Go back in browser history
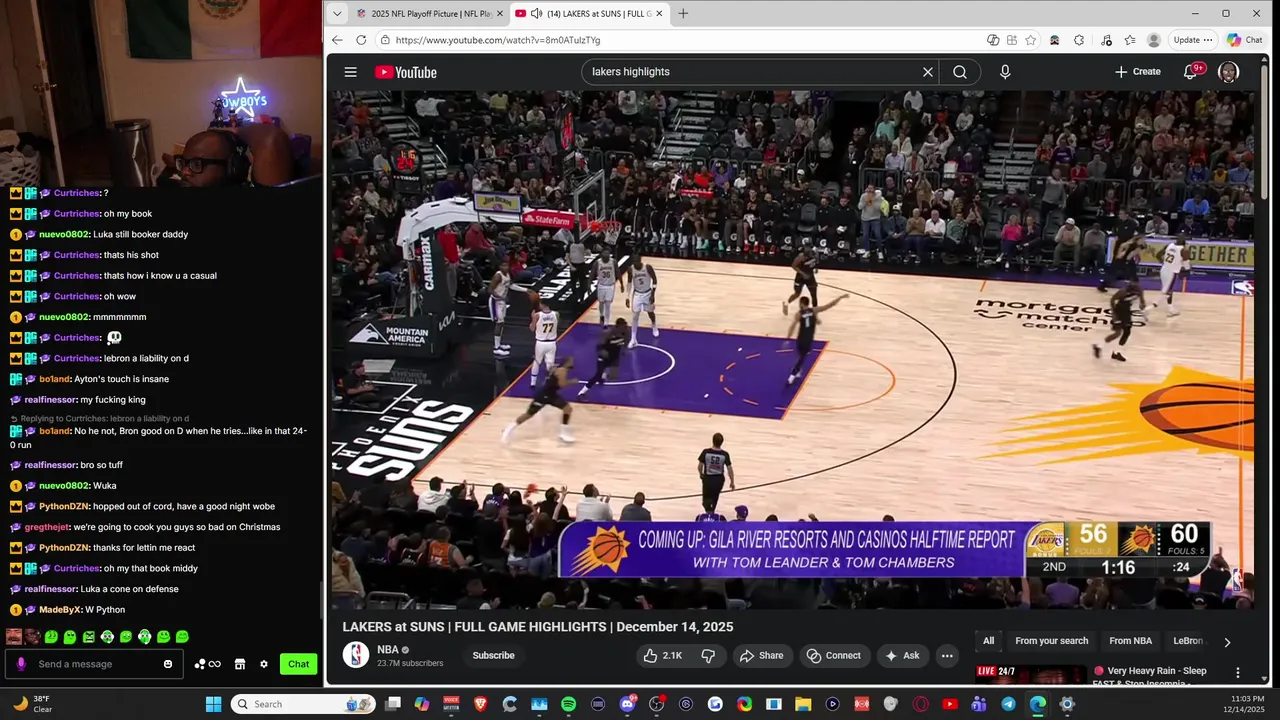This screenshot has height=720, width=1280. 337,40
